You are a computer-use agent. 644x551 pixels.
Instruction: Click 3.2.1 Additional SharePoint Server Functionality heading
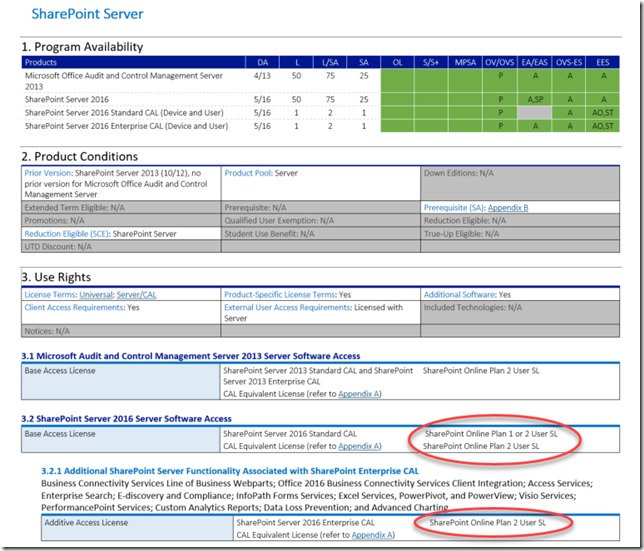pyautogui.click(x=230, y=471)
